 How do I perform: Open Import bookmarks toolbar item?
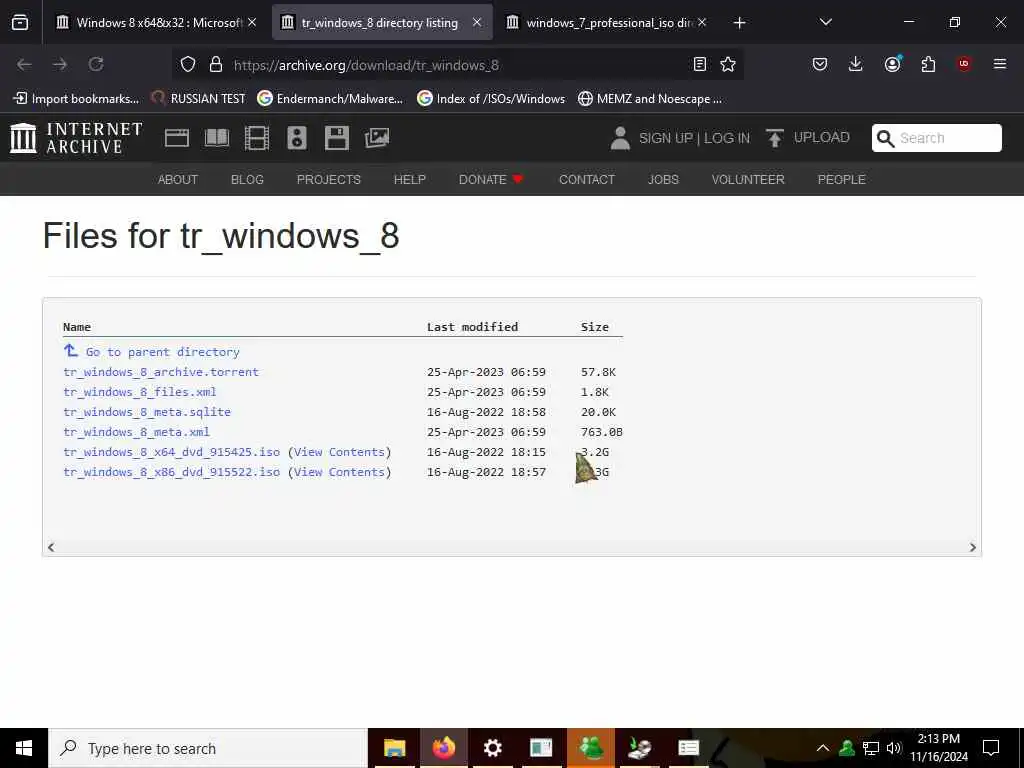[x=76, y=99]
